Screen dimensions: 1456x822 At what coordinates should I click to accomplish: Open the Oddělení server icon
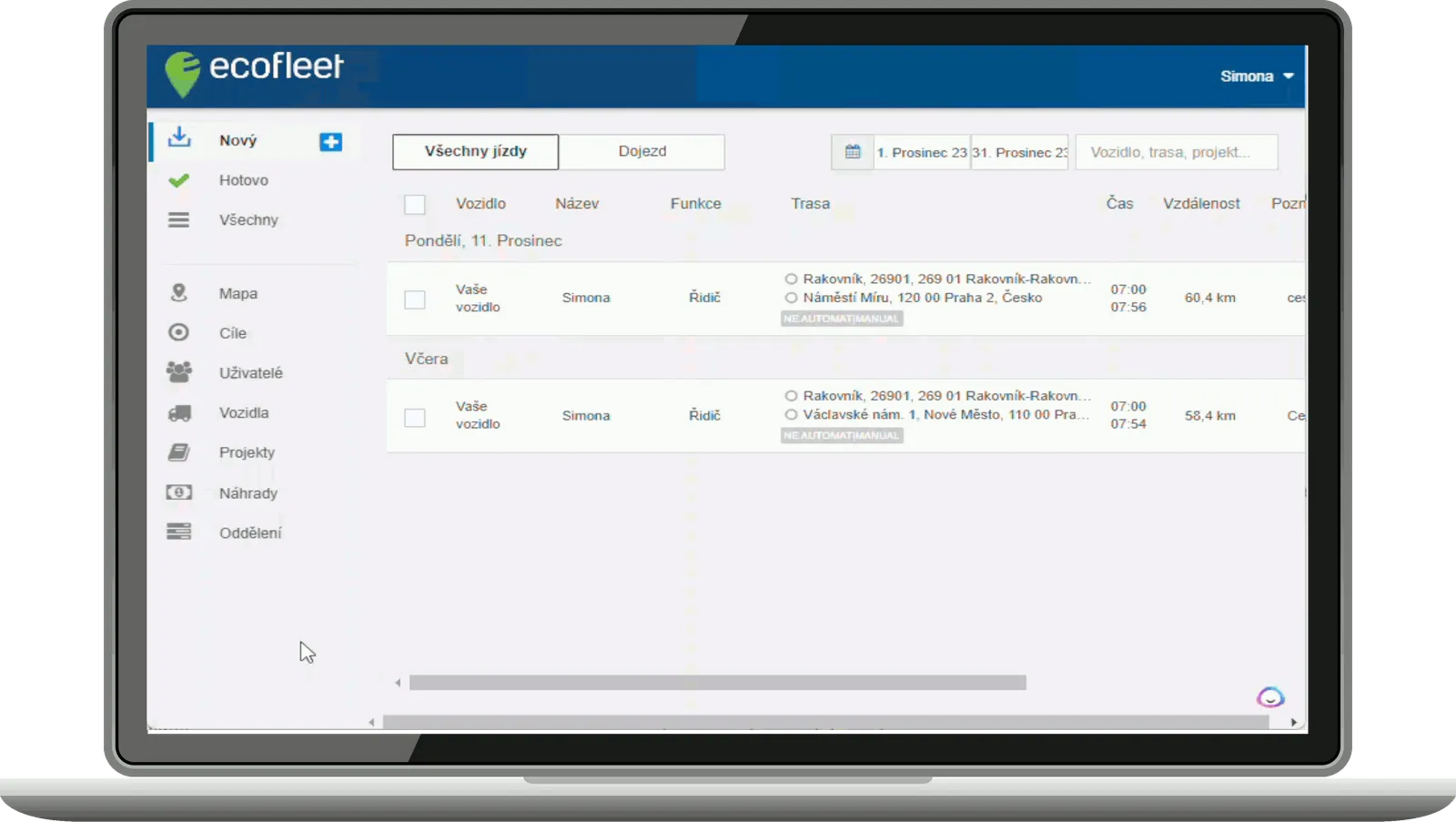coord(179,533)
